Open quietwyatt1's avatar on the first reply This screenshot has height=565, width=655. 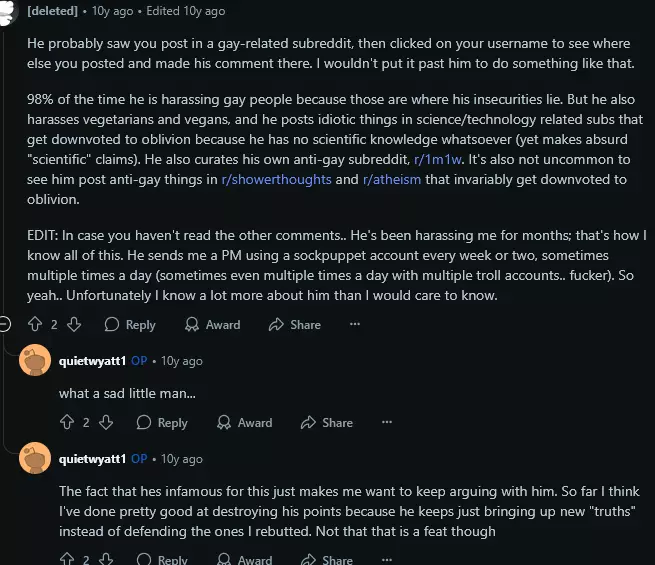point(35,360)
